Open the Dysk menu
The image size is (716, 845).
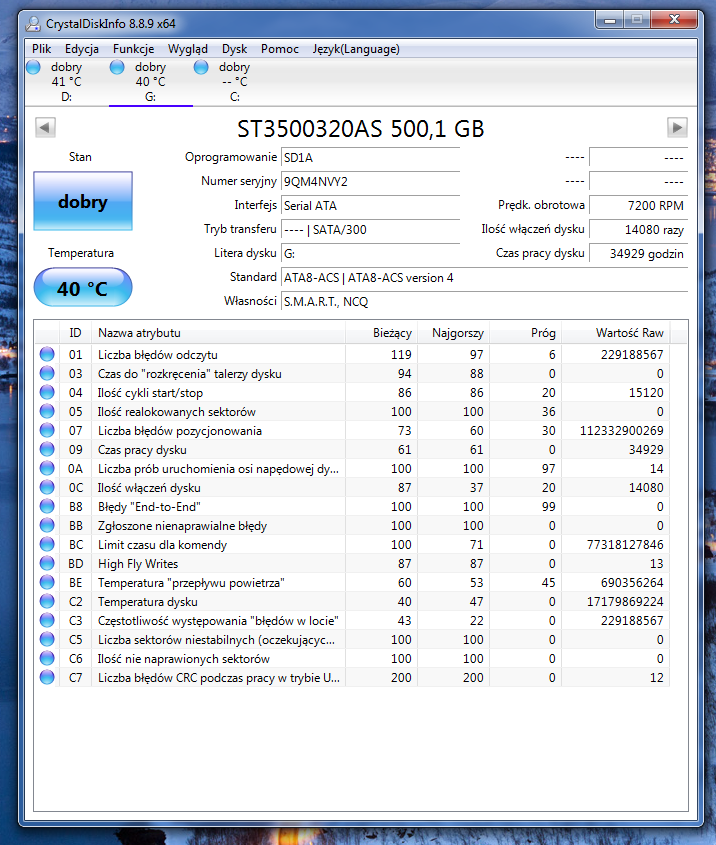(234, 49)
